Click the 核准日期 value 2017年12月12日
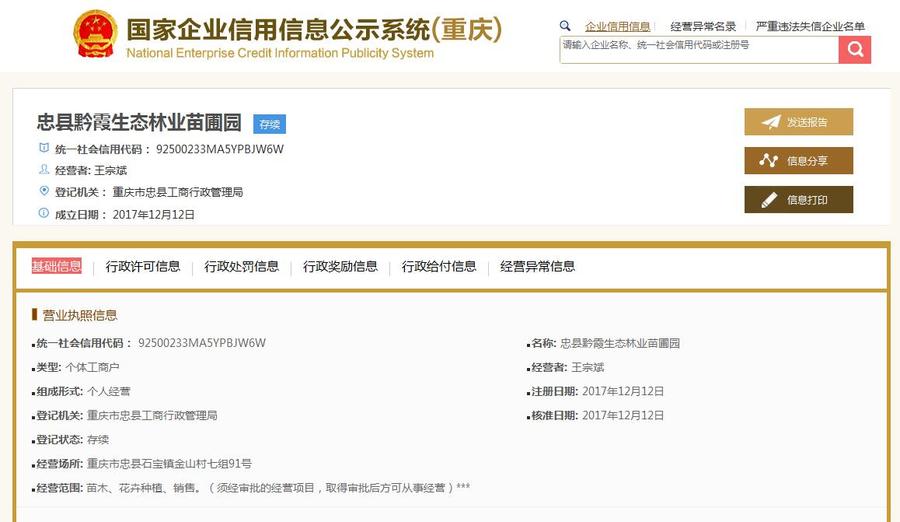This screenshot has width=900, height=522. (623, 416)
